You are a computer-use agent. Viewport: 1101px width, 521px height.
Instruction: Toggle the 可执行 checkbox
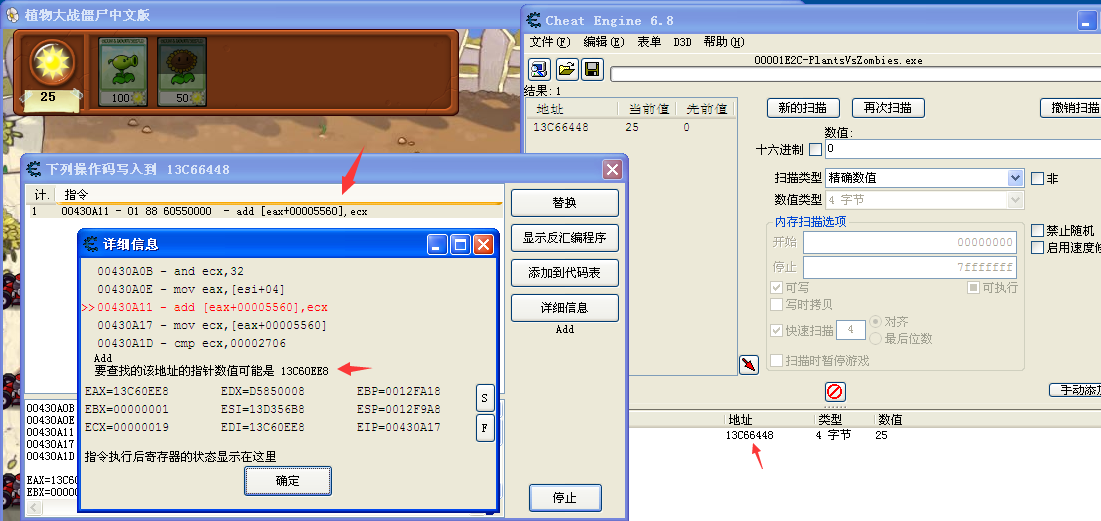point(973,287)
